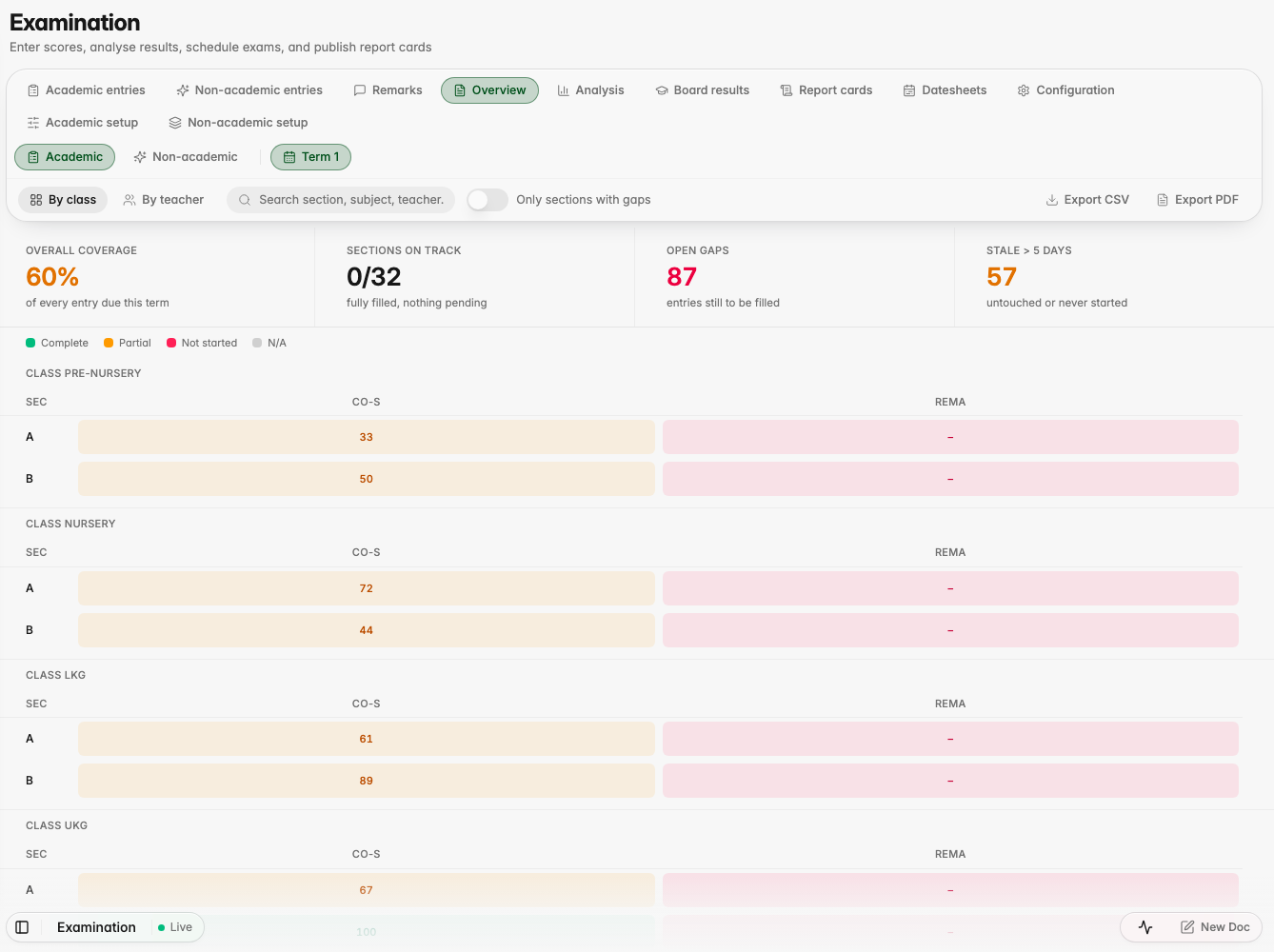Screen dimensions: 1274x952
Task: Click the Examination label in the bottom bar
Action: tap(96, 927)
